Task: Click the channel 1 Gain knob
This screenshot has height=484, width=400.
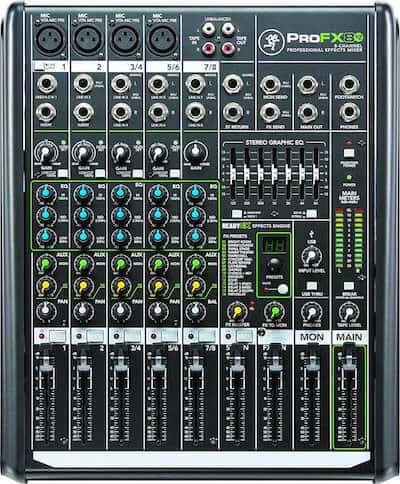Action: 47,152
